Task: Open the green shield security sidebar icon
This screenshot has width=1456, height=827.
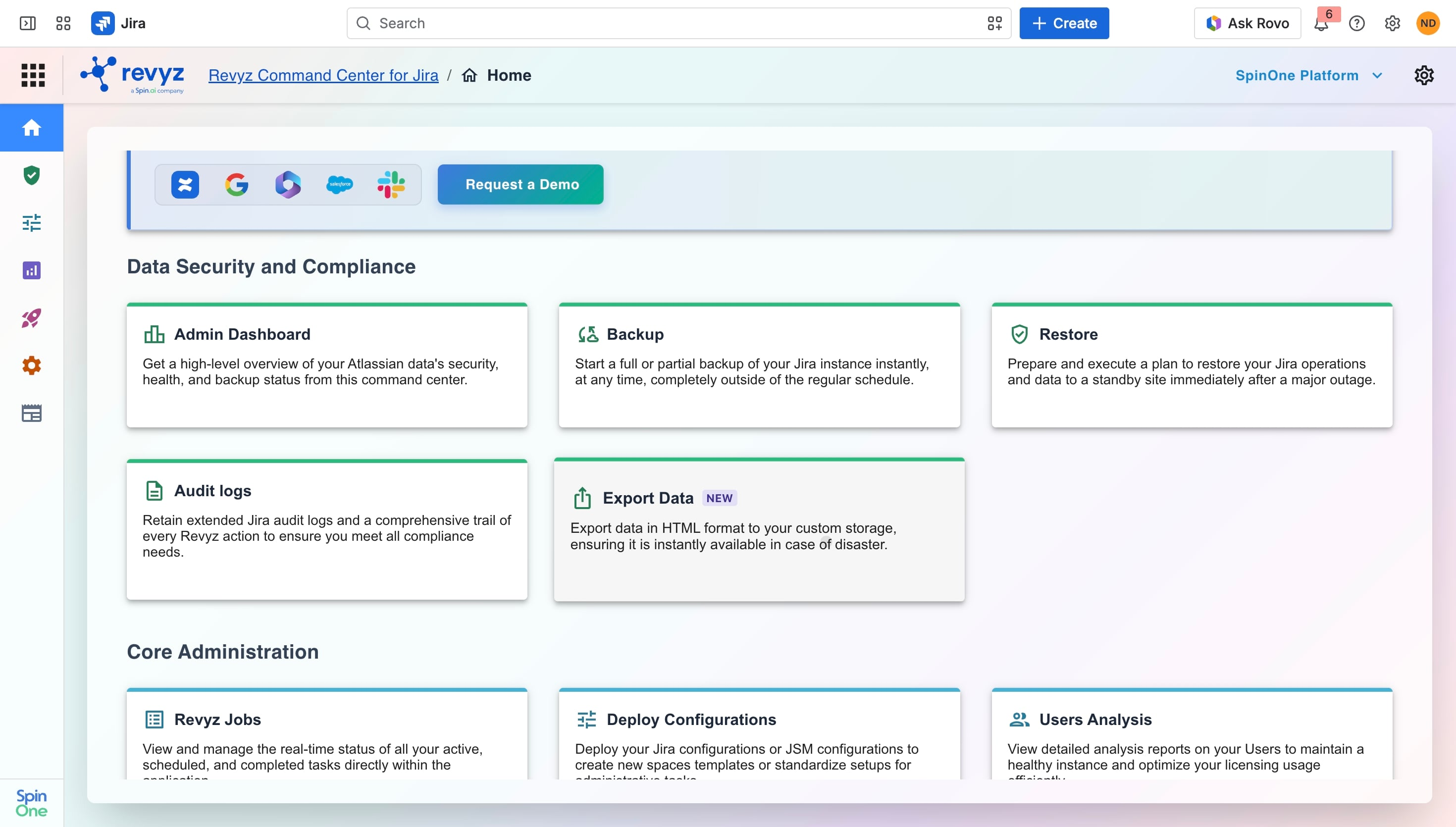Action: pyautogui.click(x=32, y=175)
